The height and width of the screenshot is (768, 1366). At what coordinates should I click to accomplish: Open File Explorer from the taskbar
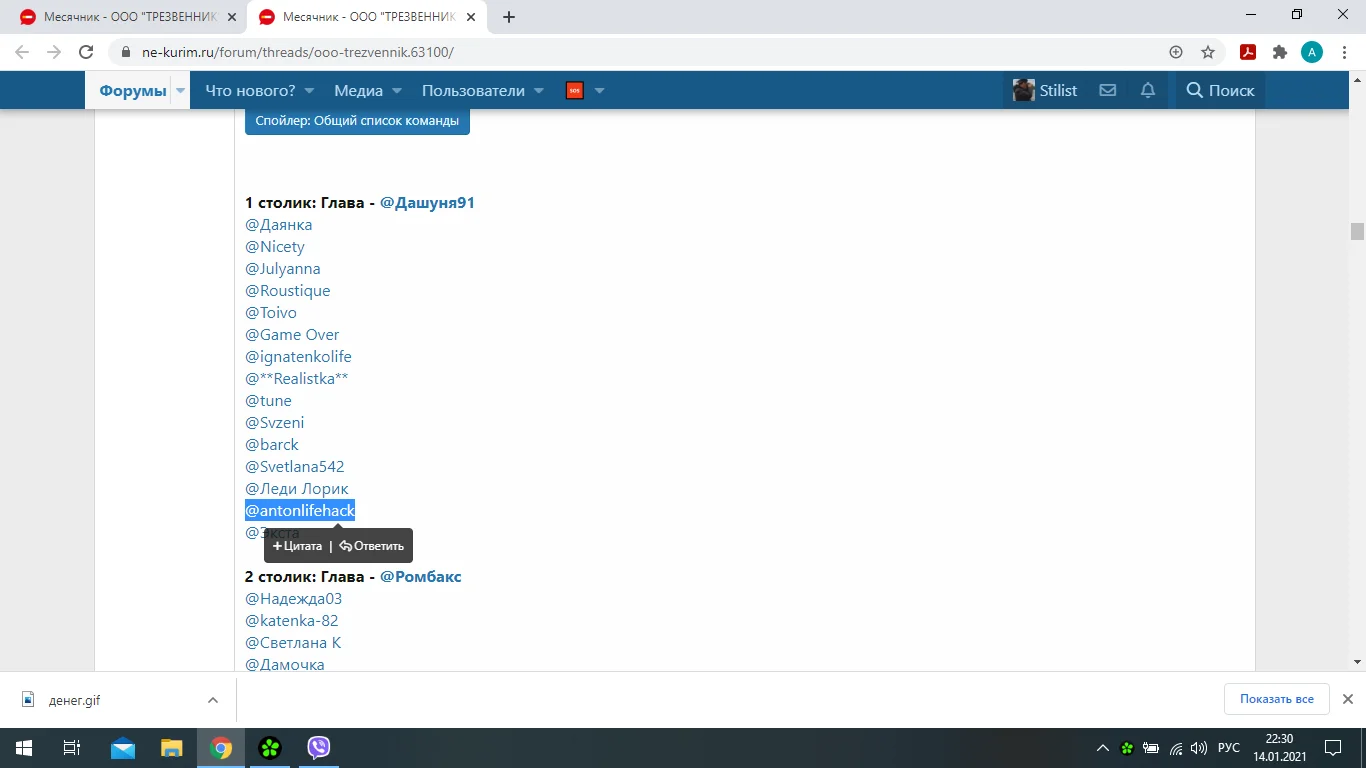[172, 748]
